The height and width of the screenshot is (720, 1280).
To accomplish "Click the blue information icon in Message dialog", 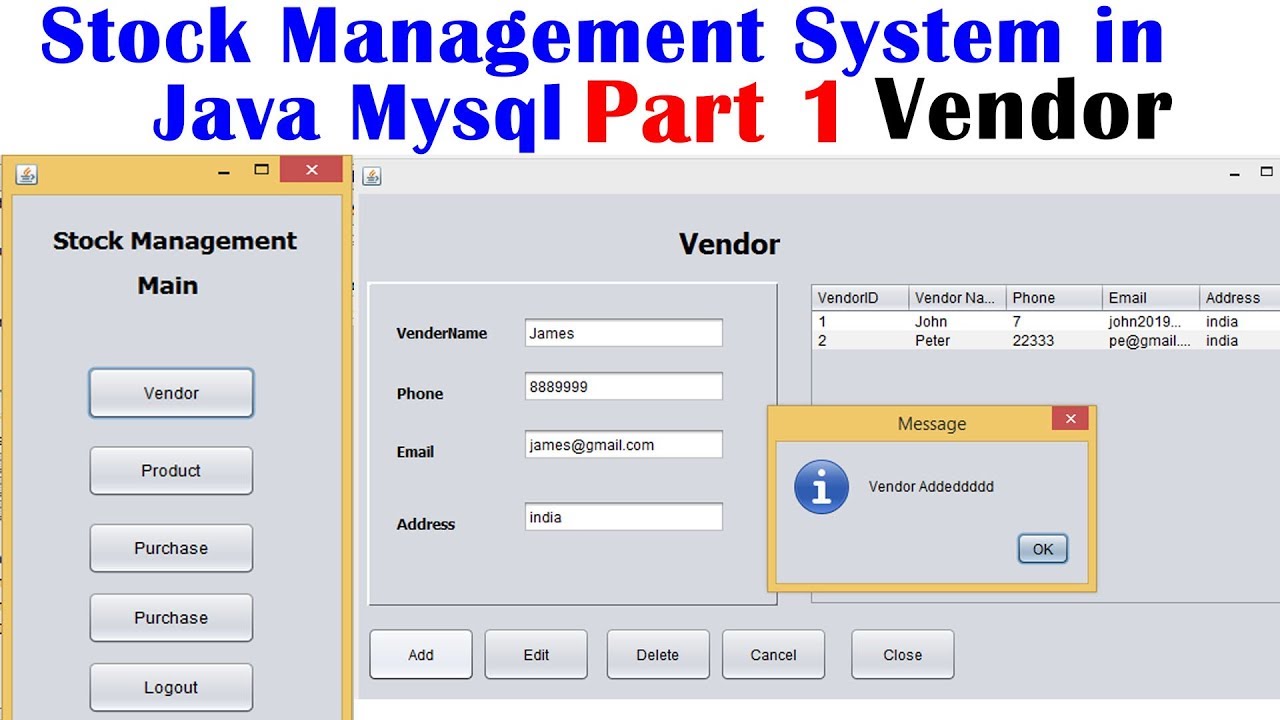I will coord(821,487).
